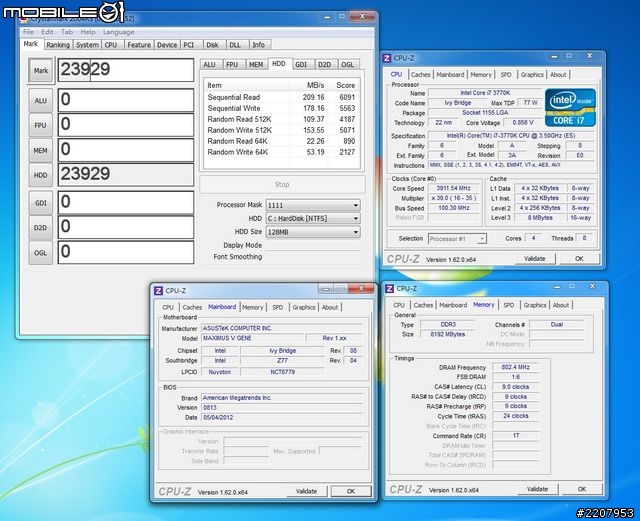The height and width of the screenshot is (521, 640).
Task: Open the Help menu in CrystalMark
Action: coord(88,32)
